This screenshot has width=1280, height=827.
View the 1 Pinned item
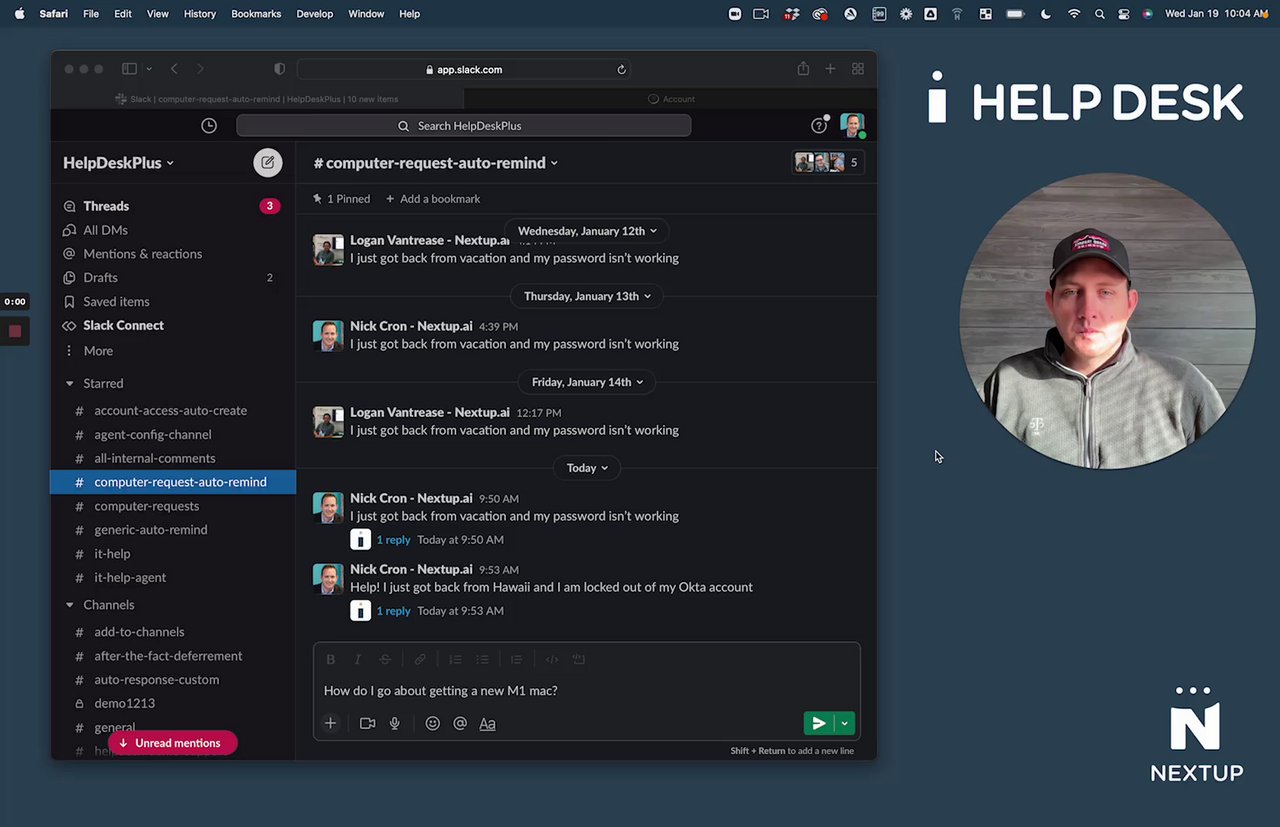tap(341, 199)
